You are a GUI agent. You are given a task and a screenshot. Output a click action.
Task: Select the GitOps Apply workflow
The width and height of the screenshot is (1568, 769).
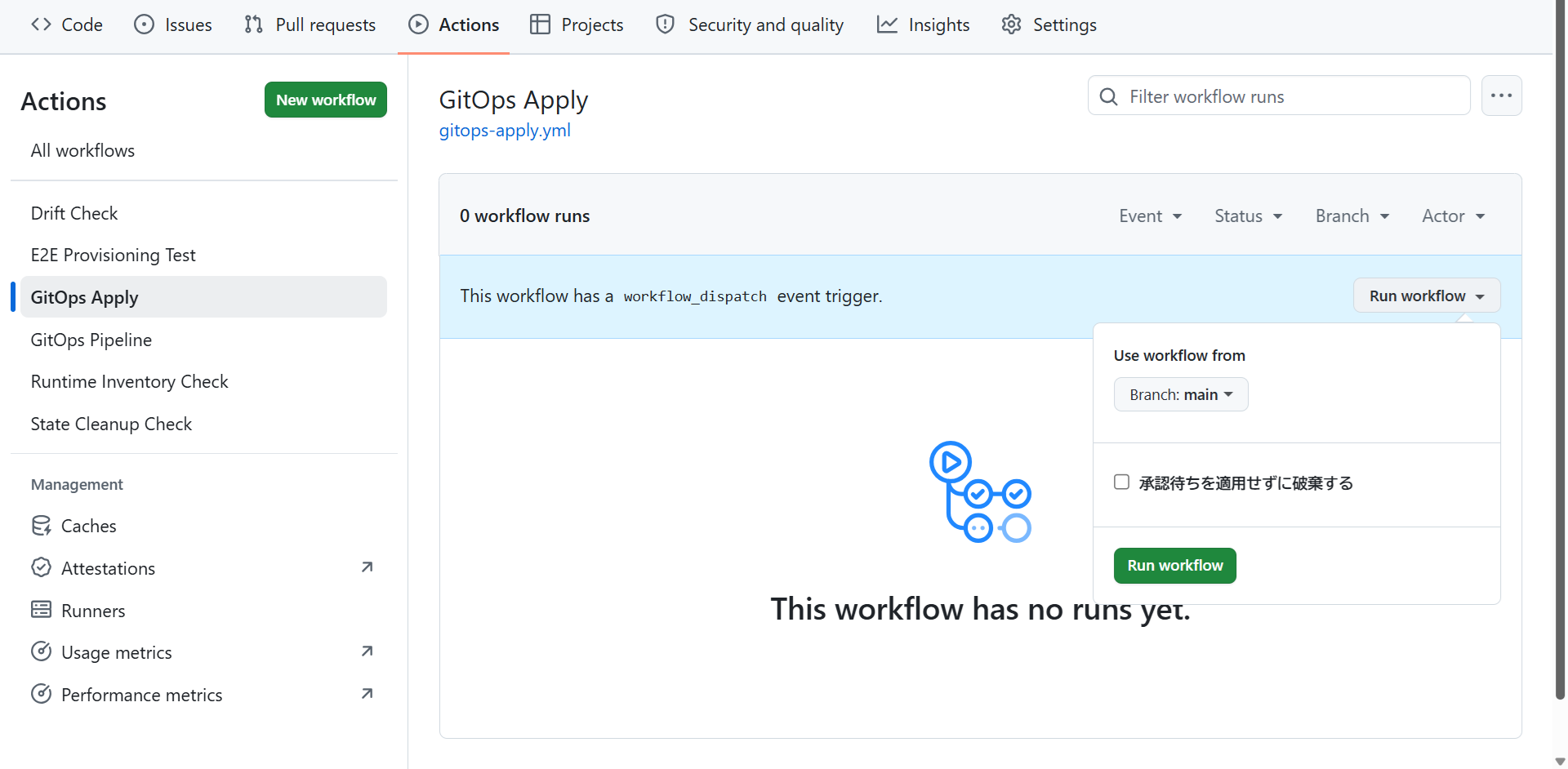coord(204,297)
